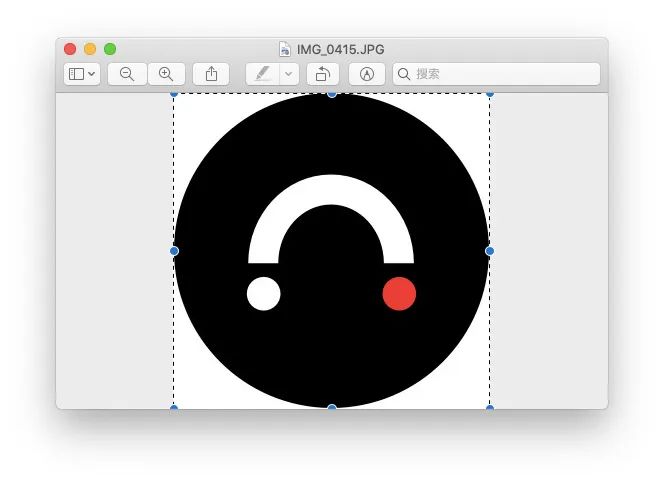Zoom out of the image
The width and height of the screenshot is (664, 483).
pos(127,74)
